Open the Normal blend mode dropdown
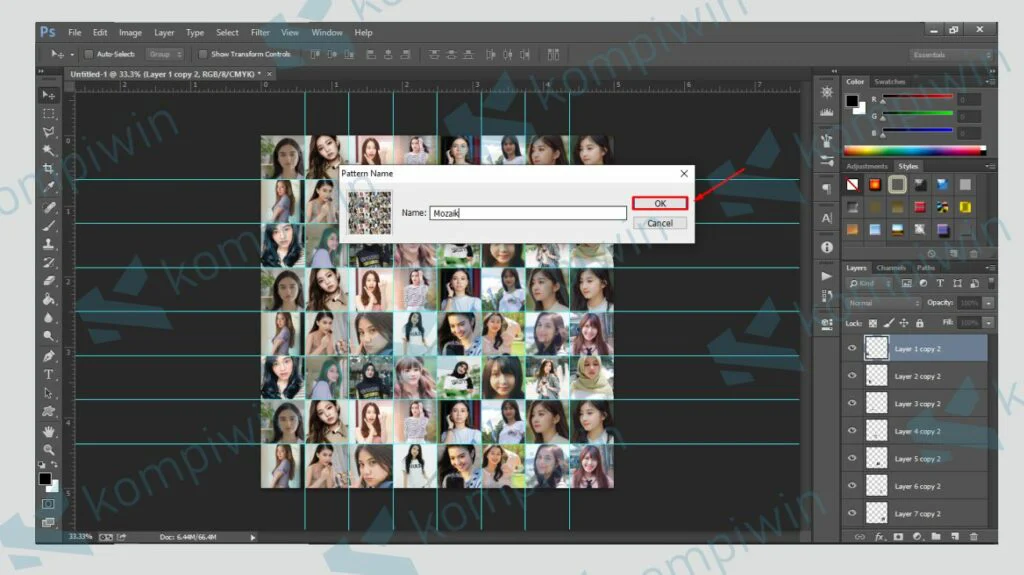Viewport: 1024px width, 575px height. coord(883,302)
